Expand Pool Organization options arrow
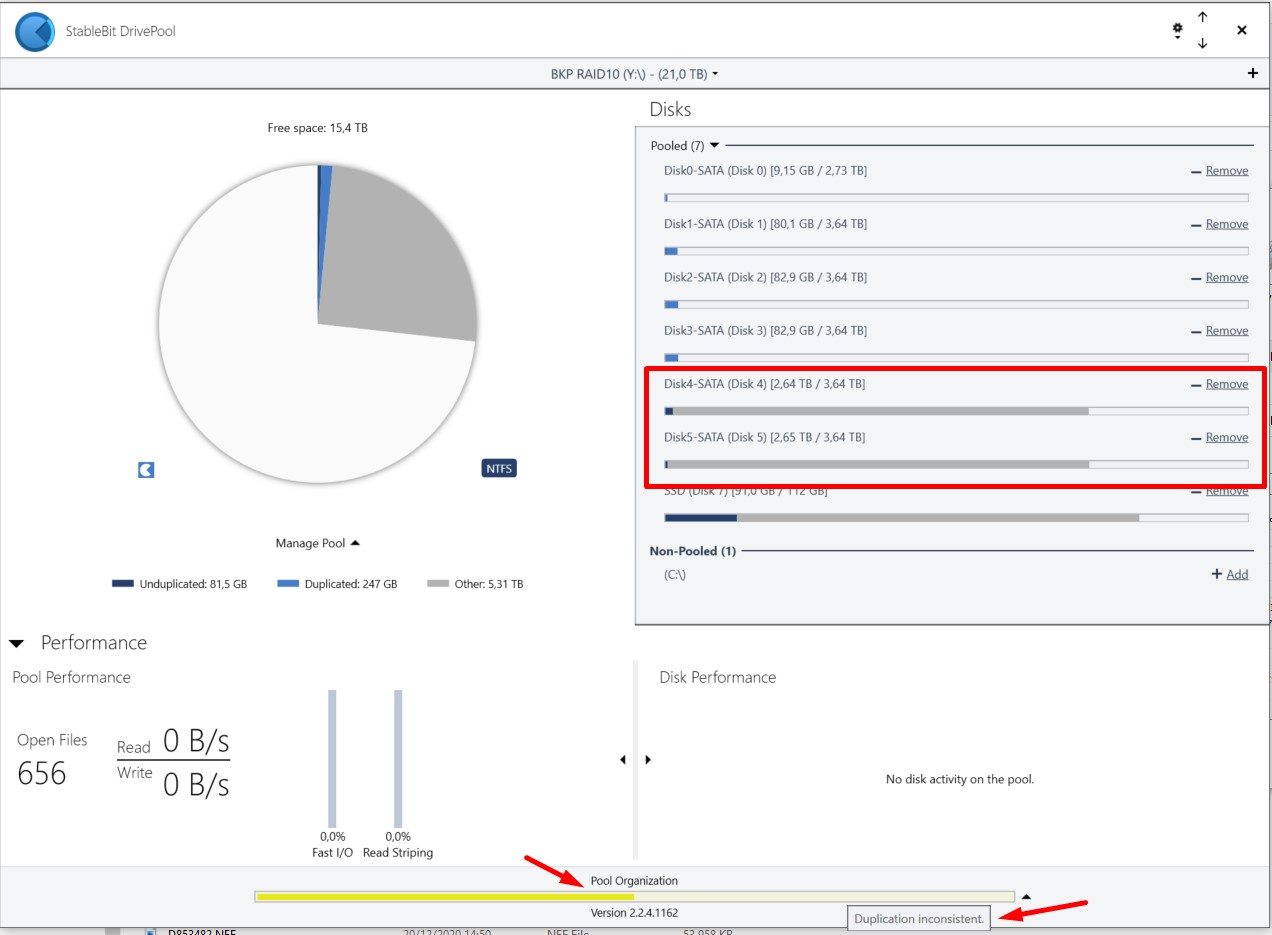 point(1025,897)
